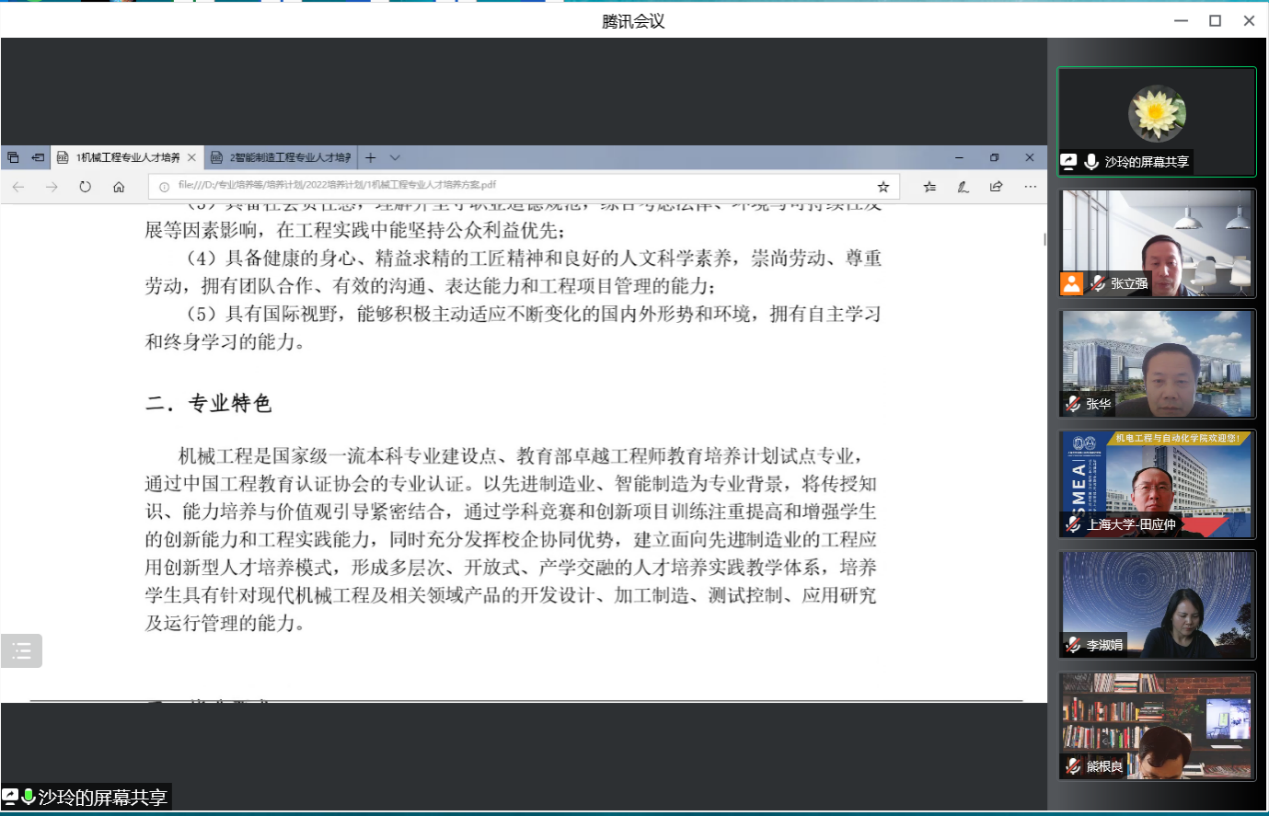This screenshot has width=1269, height=816.
Task: Open the browser settings and more menu
Action: [1030, 187]
